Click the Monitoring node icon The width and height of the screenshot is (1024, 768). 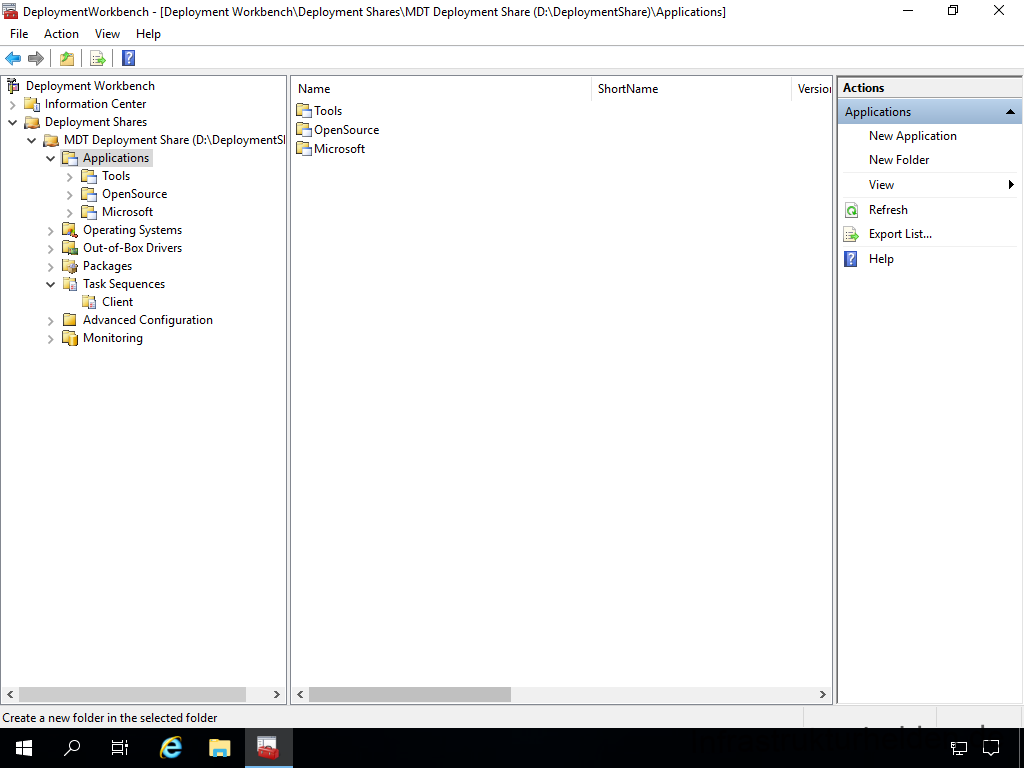pos(70,338)
